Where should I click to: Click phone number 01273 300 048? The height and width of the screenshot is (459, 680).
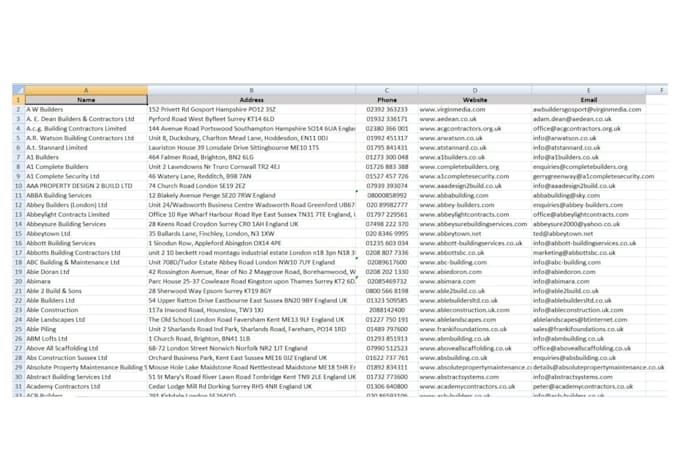(387, 157)
